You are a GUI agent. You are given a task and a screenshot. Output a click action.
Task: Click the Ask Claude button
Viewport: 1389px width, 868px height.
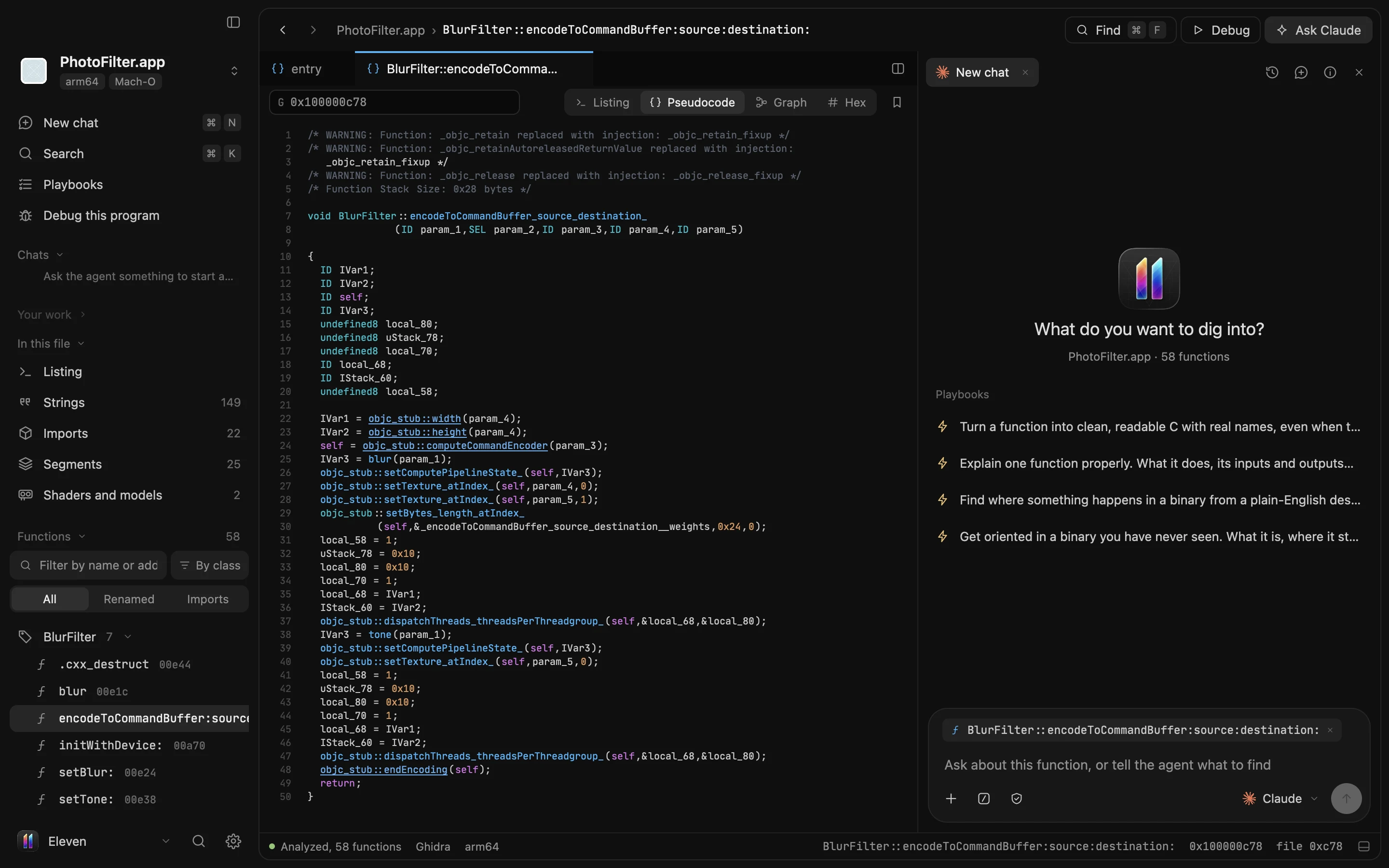point(1319,30)
